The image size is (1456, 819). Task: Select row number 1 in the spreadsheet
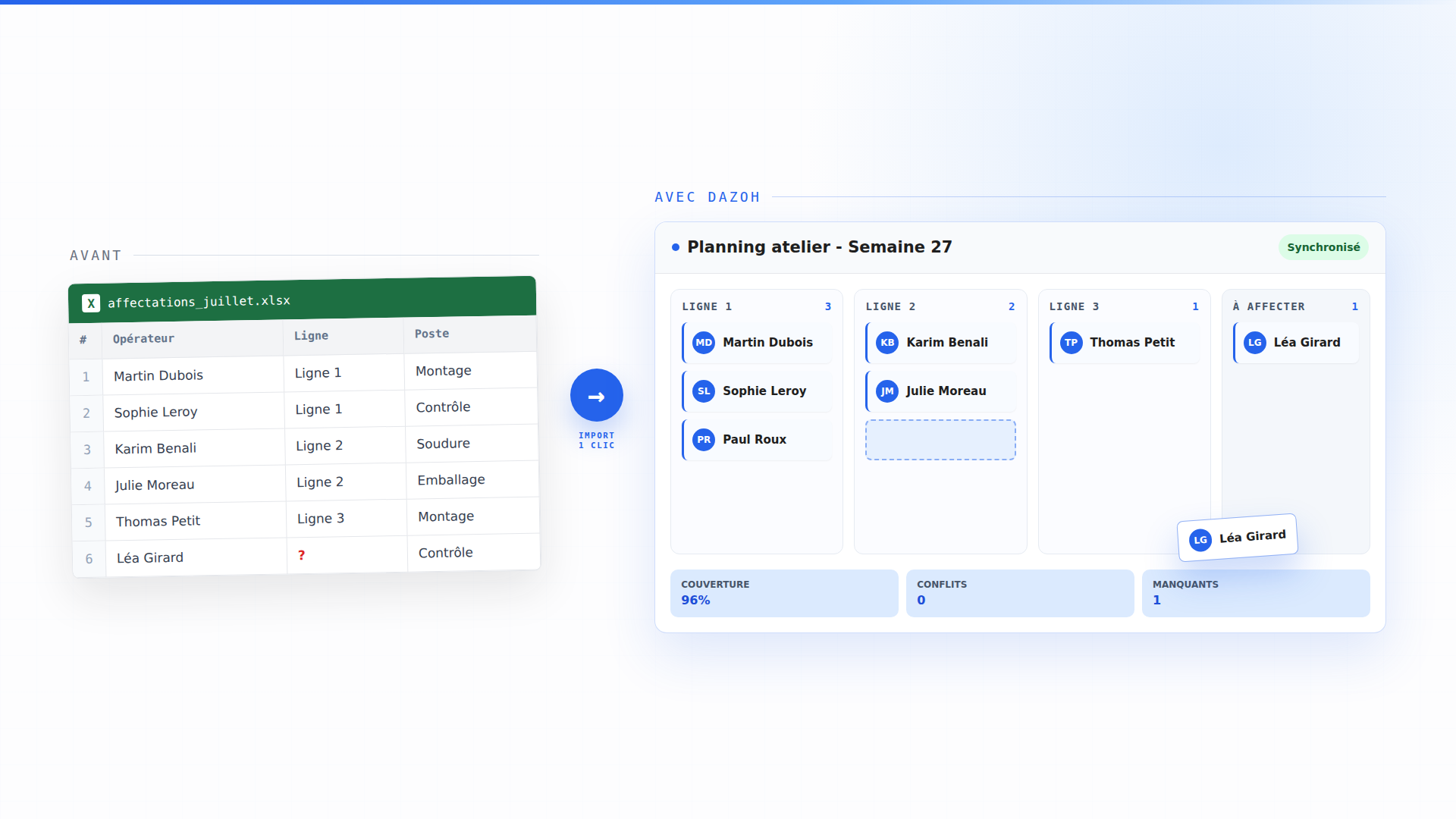86,377
